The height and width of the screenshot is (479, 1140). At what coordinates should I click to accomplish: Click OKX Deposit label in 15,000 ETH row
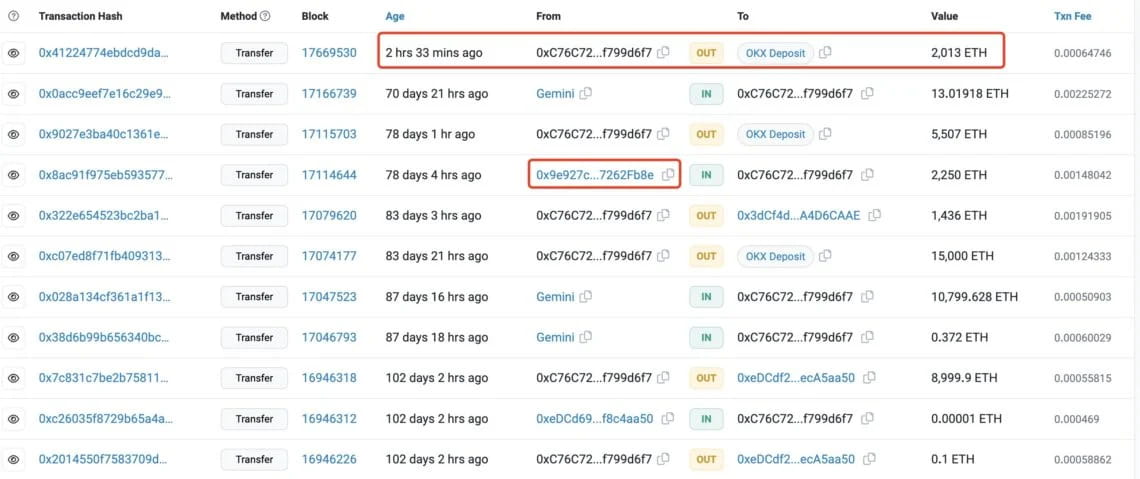pos(775,257)
